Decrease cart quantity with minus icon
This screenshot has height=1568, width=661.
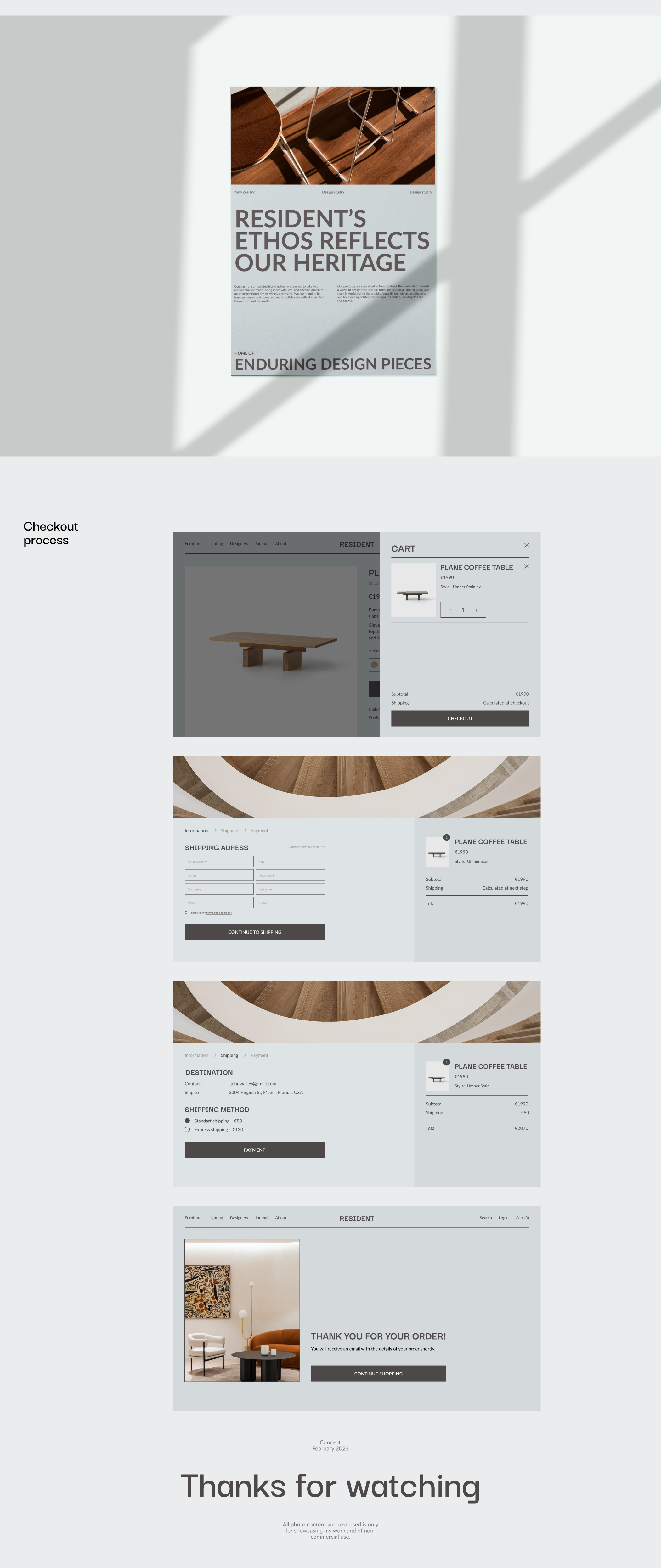pos(450,610)
